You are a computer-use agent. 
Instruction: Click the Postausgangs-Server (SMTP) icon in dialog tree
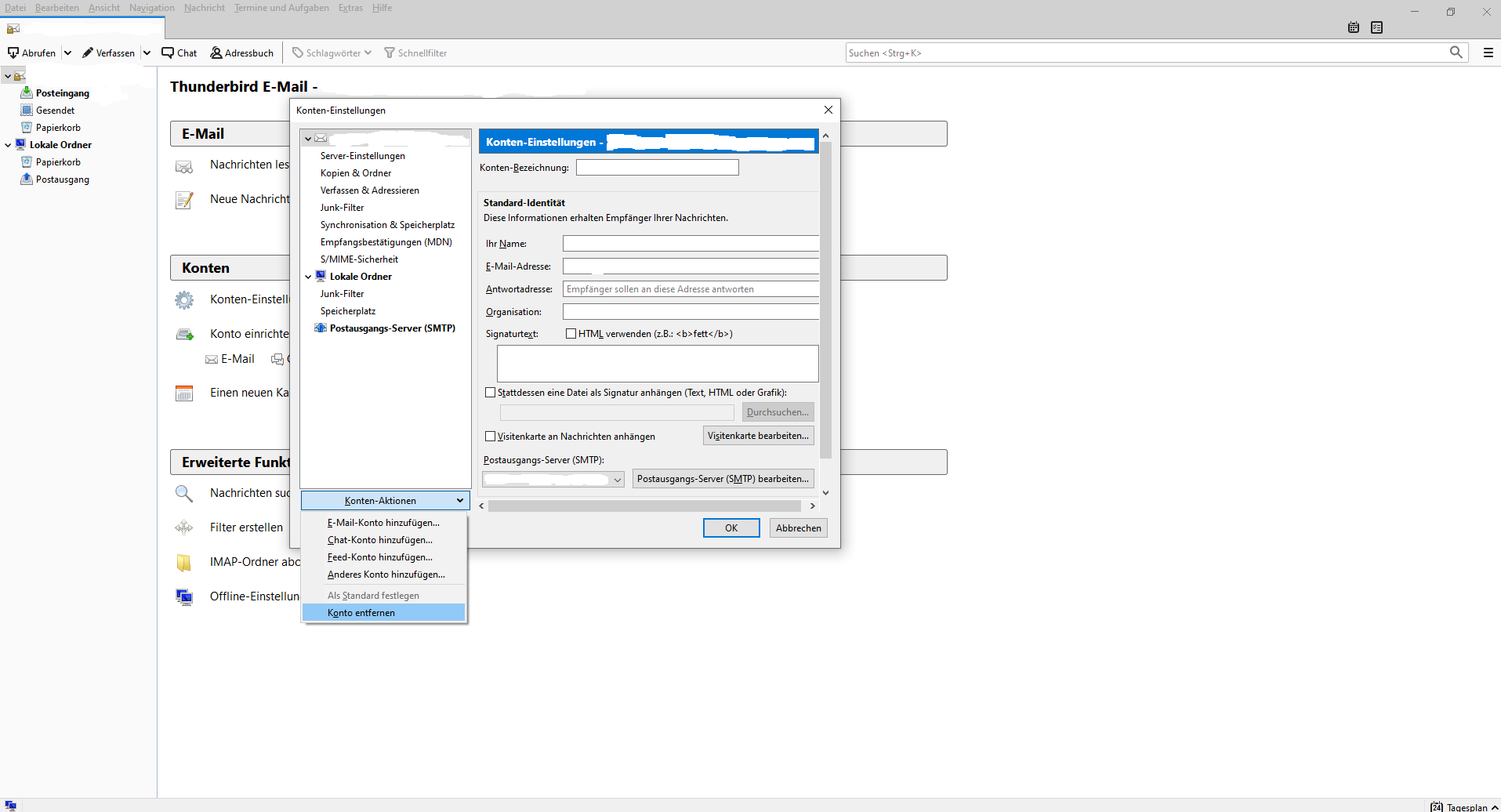tap(321, 328)
